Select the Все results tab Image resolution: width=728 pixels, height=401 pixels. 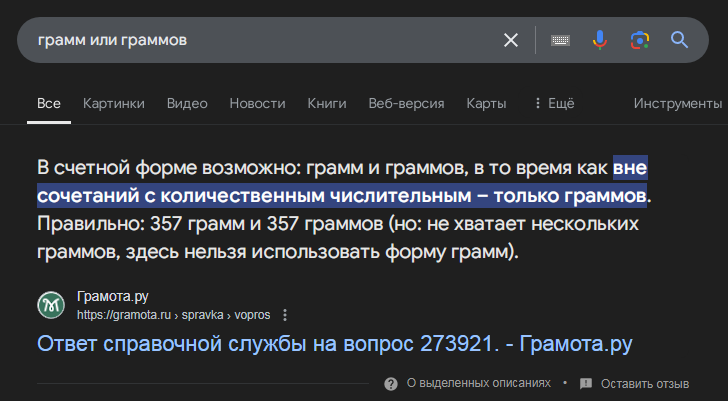pyautogui.click(x=49, y=103)
